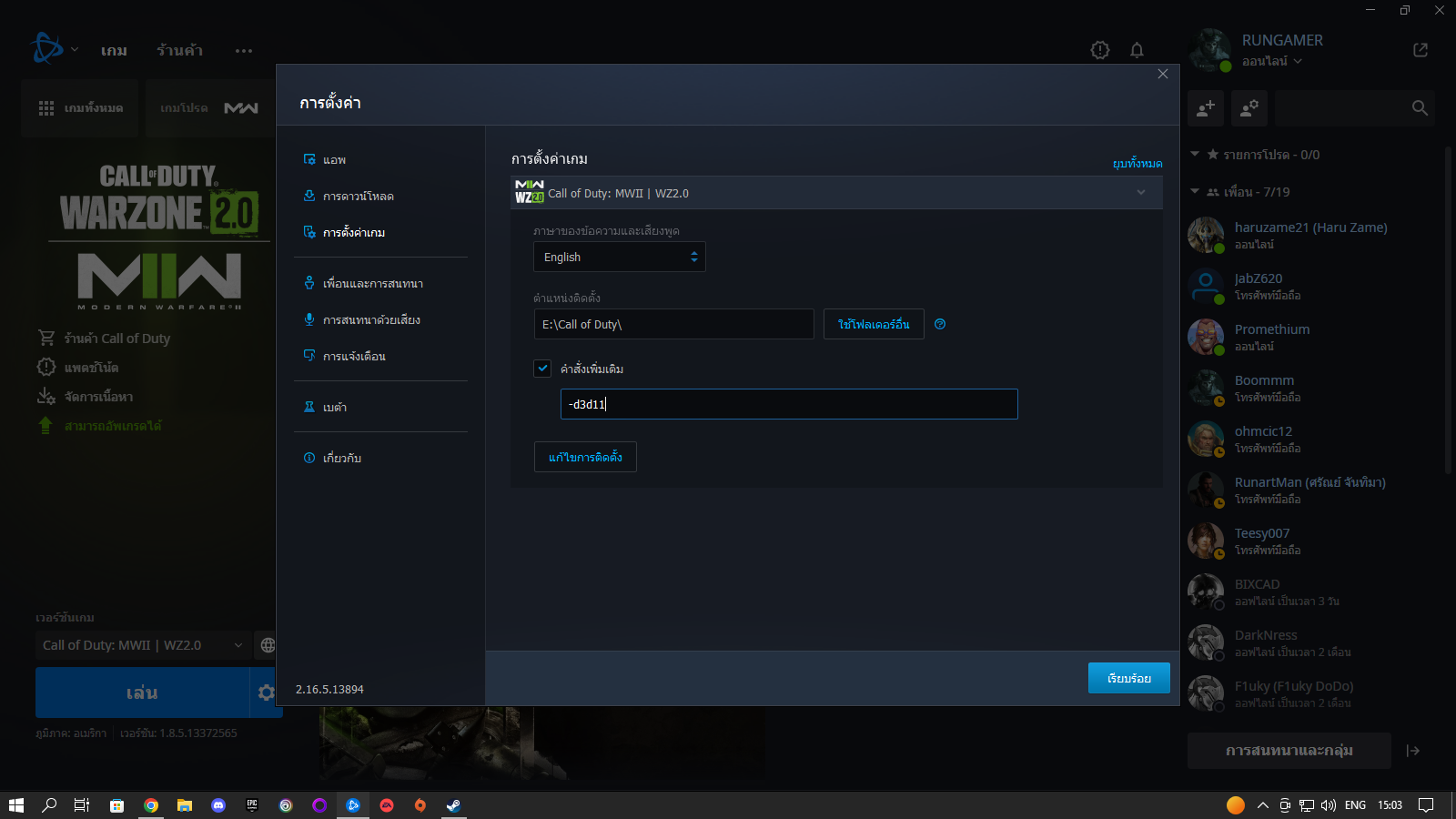Screen dimensions: 1456x819
Task: Show hidden system tray icons
Action: coord(1263,805)
